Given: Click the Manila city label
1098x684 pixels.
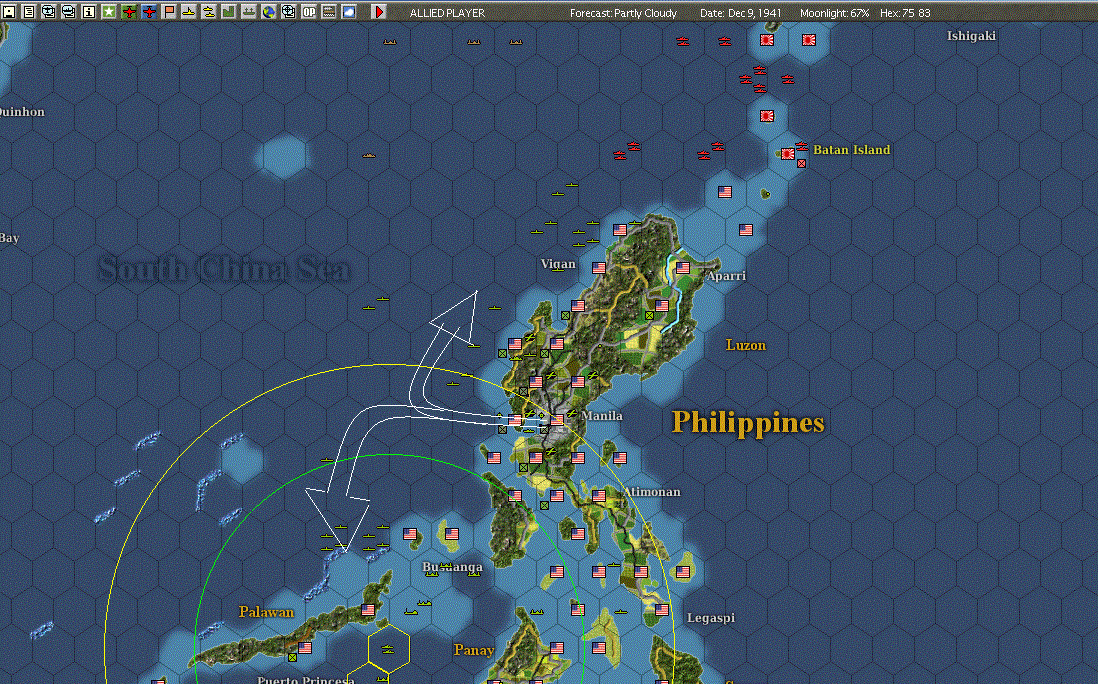Looking at the screenshot, I should click(602, 416).
